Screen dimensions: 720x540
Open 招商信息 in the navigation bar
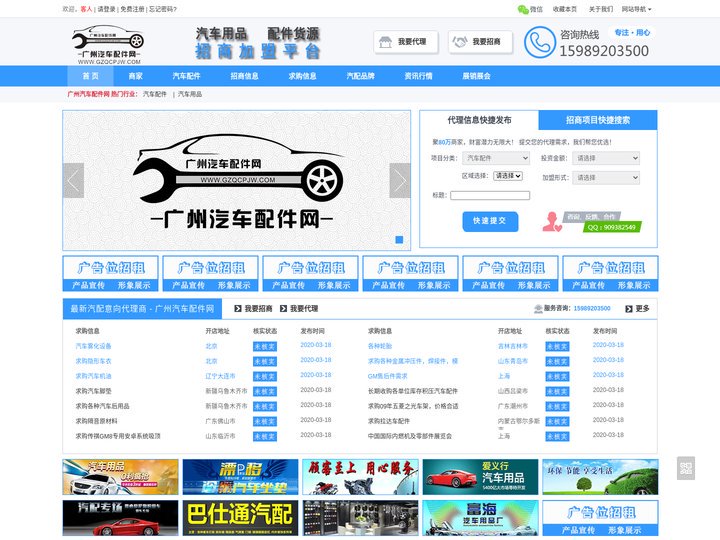coord(244,76)
